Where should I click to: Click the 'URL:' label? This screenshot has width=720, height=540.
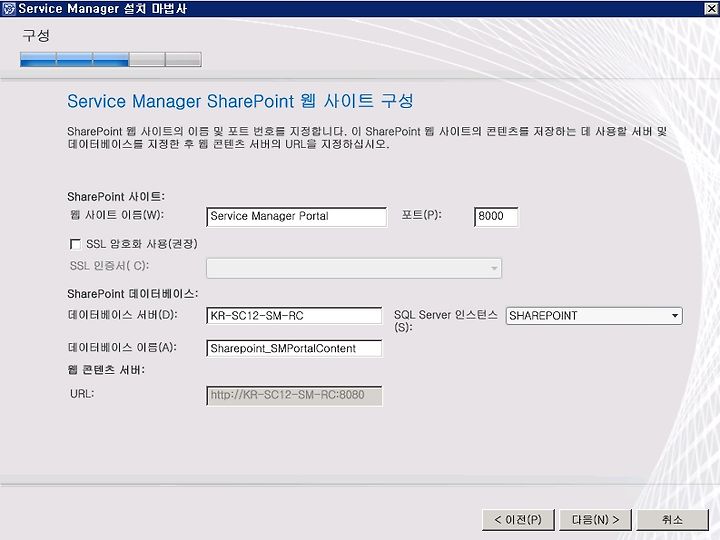coord(82,394)
